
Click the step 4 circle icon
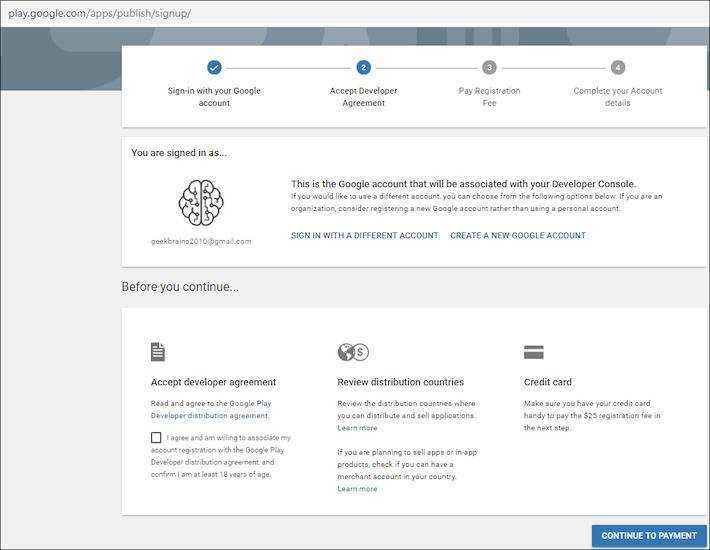pos(618,67)
